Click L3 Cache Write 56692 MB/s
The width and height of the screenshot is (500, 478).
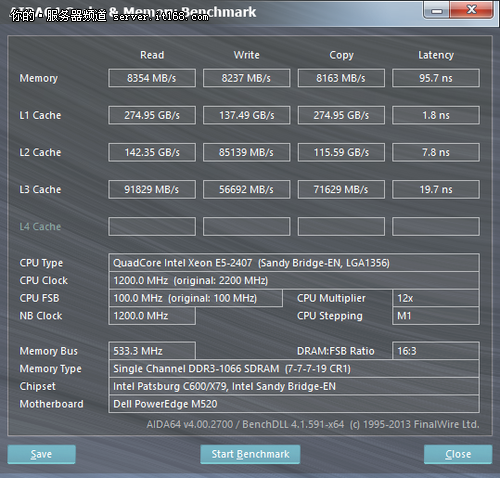[246, 189]
